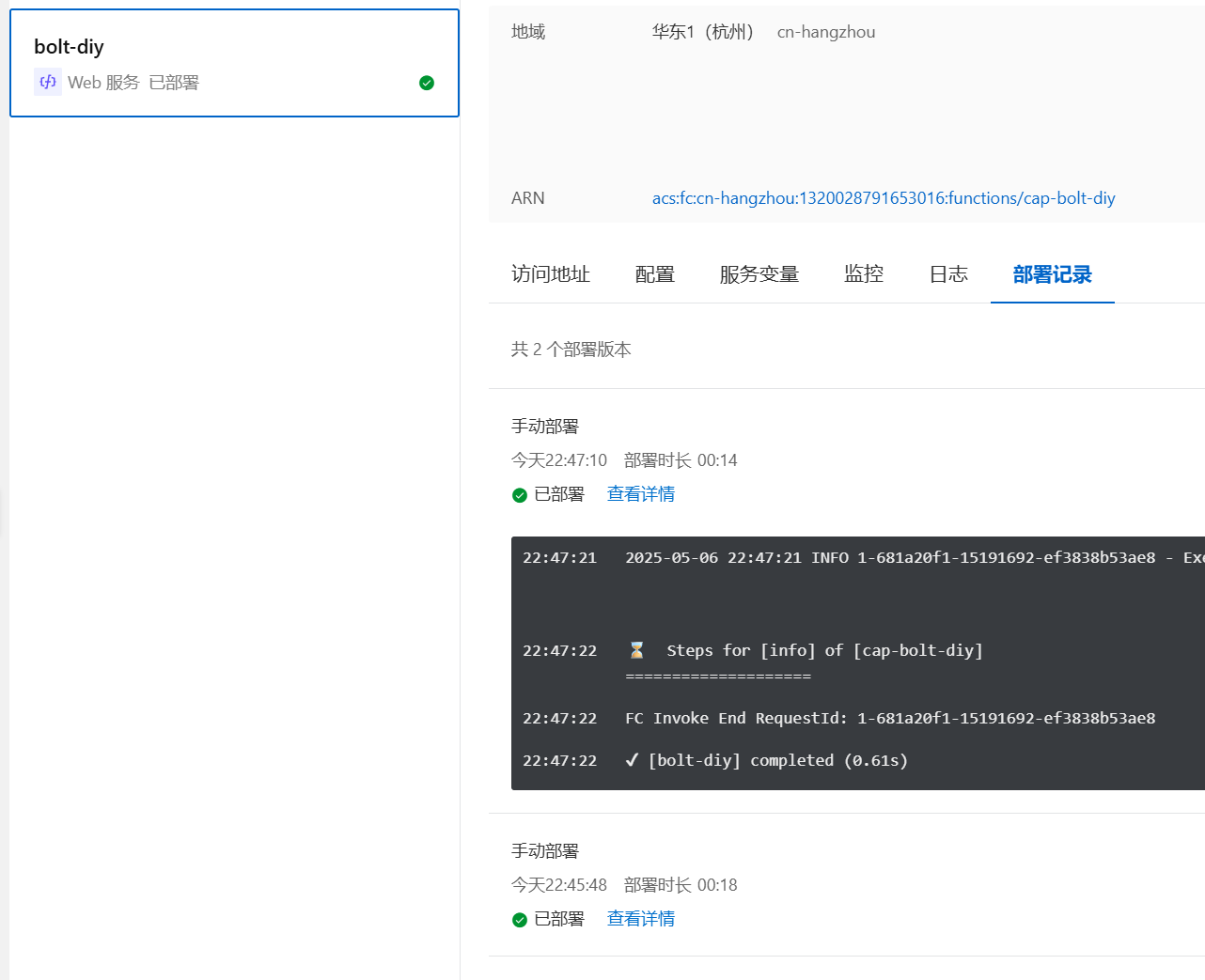1205x980 pixels.
Task: Click green 已部署 check icon of the 22:45:48 deployment
Action: click(x=520, y=919)
